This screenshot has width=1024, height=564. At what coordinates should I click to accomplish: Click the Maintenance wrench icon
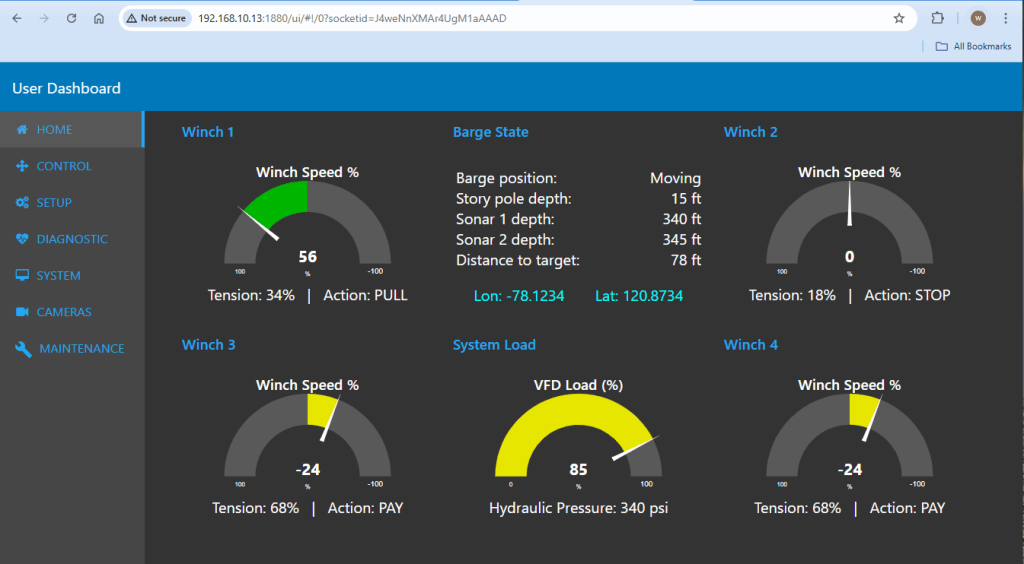(x=23, y=349)
